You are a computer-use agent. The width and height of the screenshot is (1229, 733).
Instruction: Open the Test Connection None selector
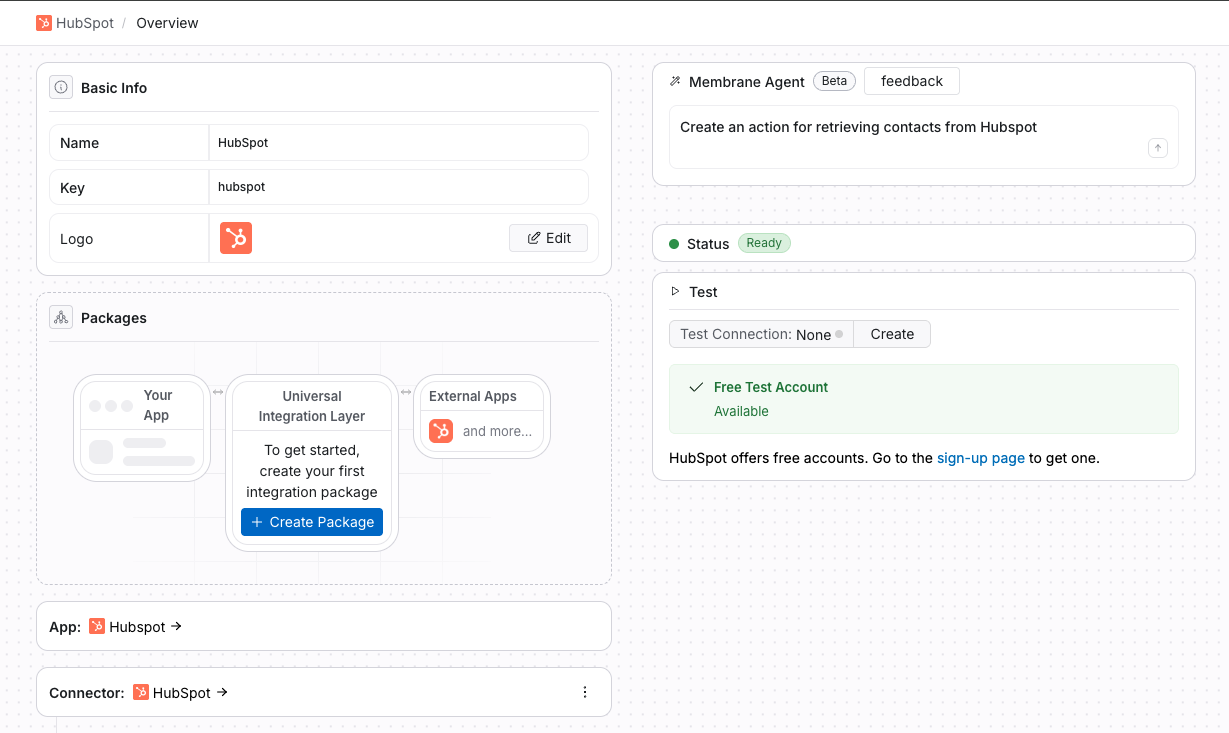761,334
